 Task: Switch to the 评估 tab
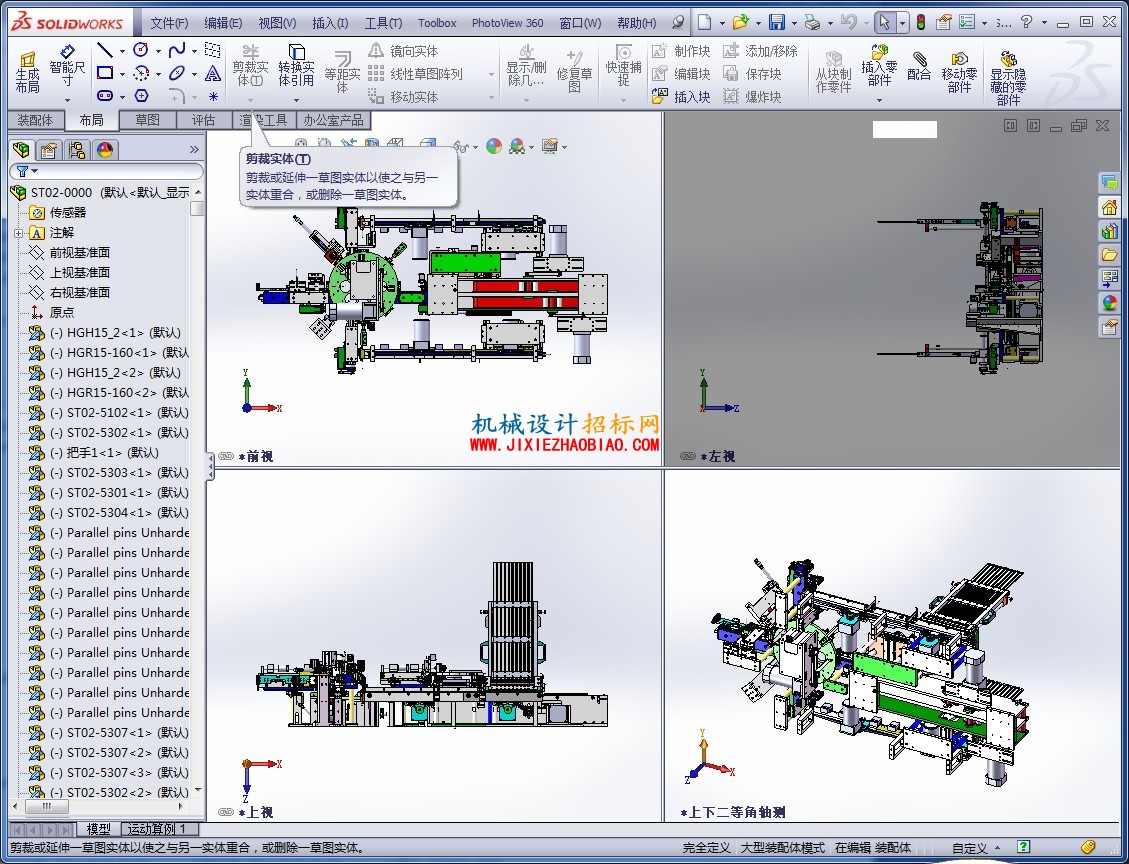point(204,120)
